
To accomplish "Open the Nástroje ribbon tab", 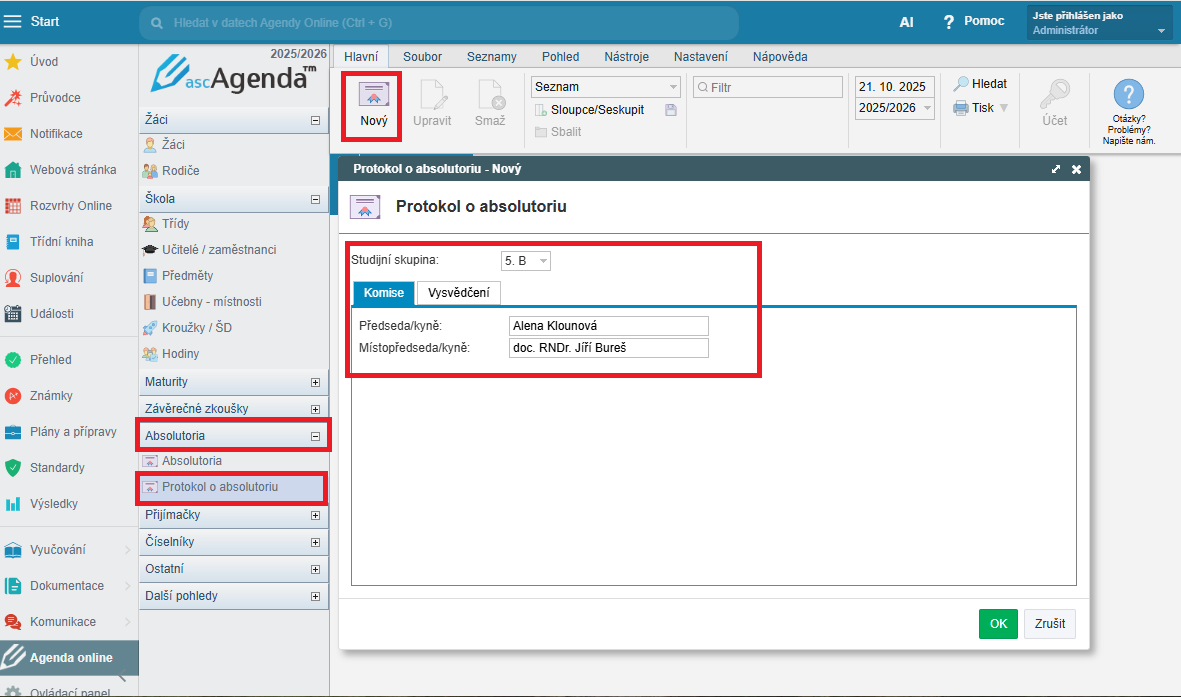I will pos(626,57).
